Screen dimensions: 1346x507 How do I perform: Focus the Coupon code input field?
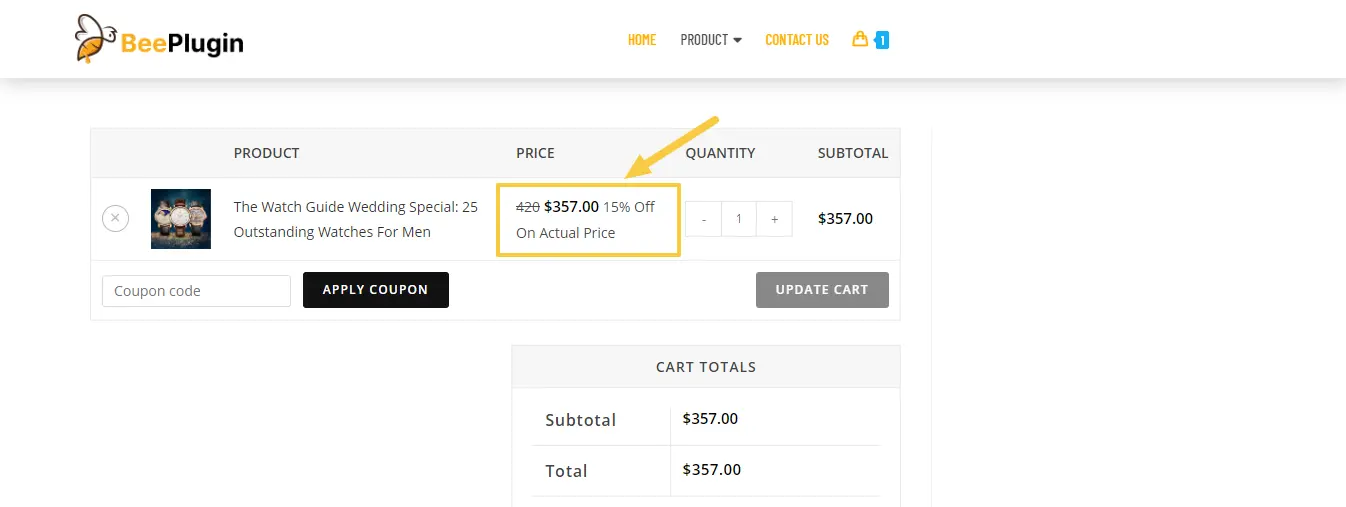196,291
